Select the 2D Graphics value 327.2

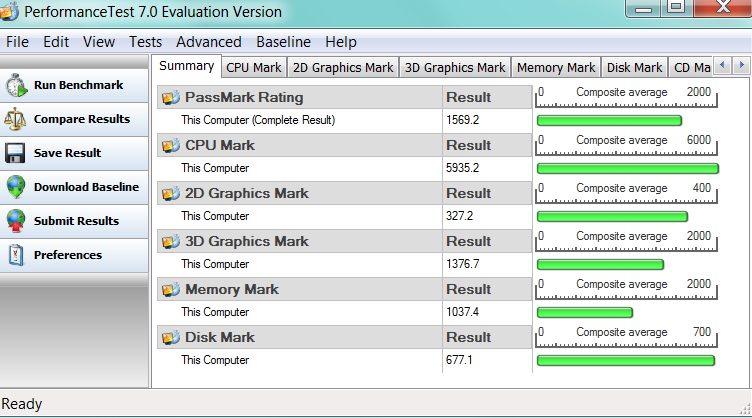(x=459, y=216)
